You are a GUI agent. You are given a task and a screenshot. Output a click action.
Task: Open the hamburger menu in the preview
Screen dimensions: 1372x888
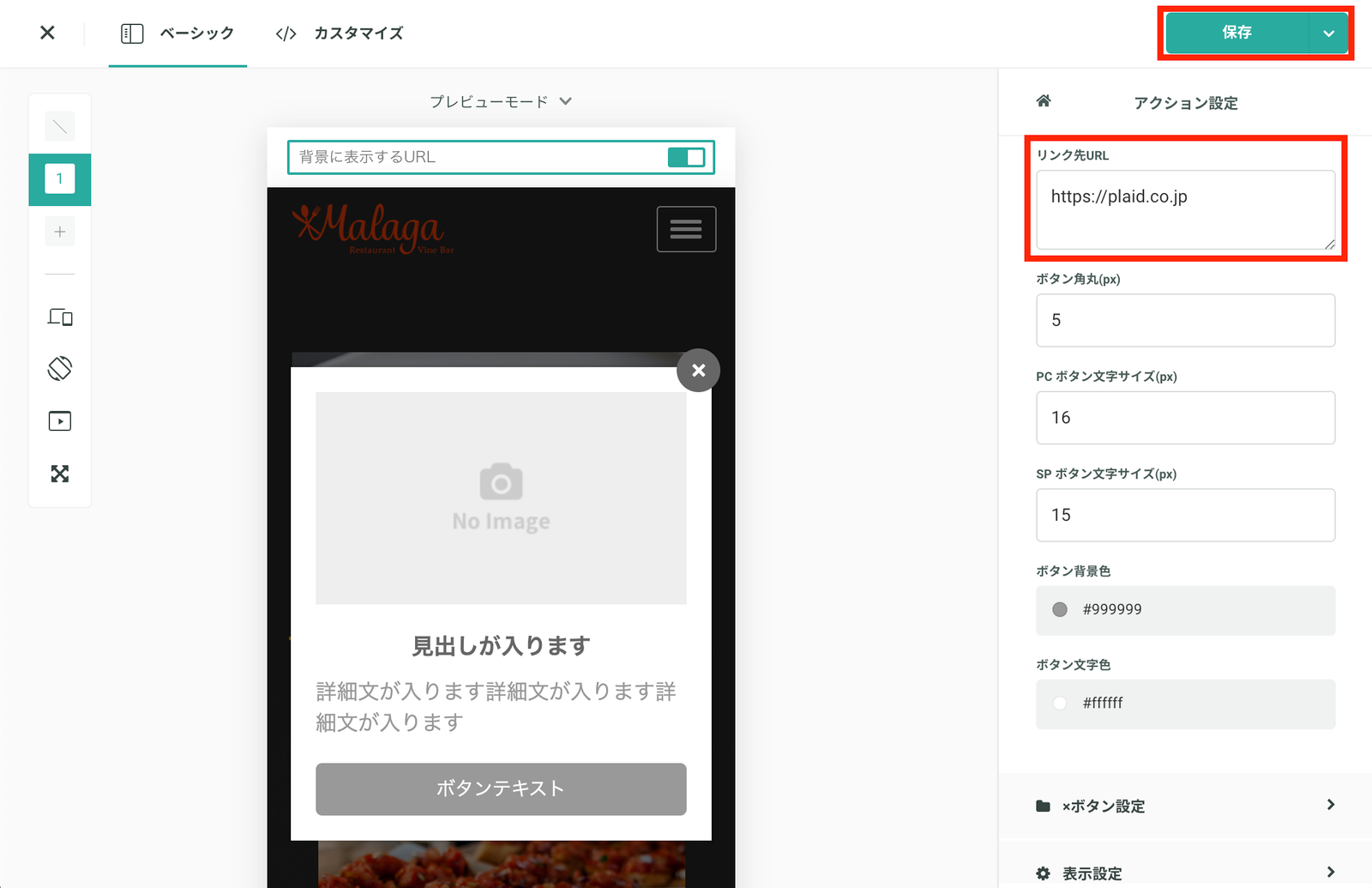(686, 229)
